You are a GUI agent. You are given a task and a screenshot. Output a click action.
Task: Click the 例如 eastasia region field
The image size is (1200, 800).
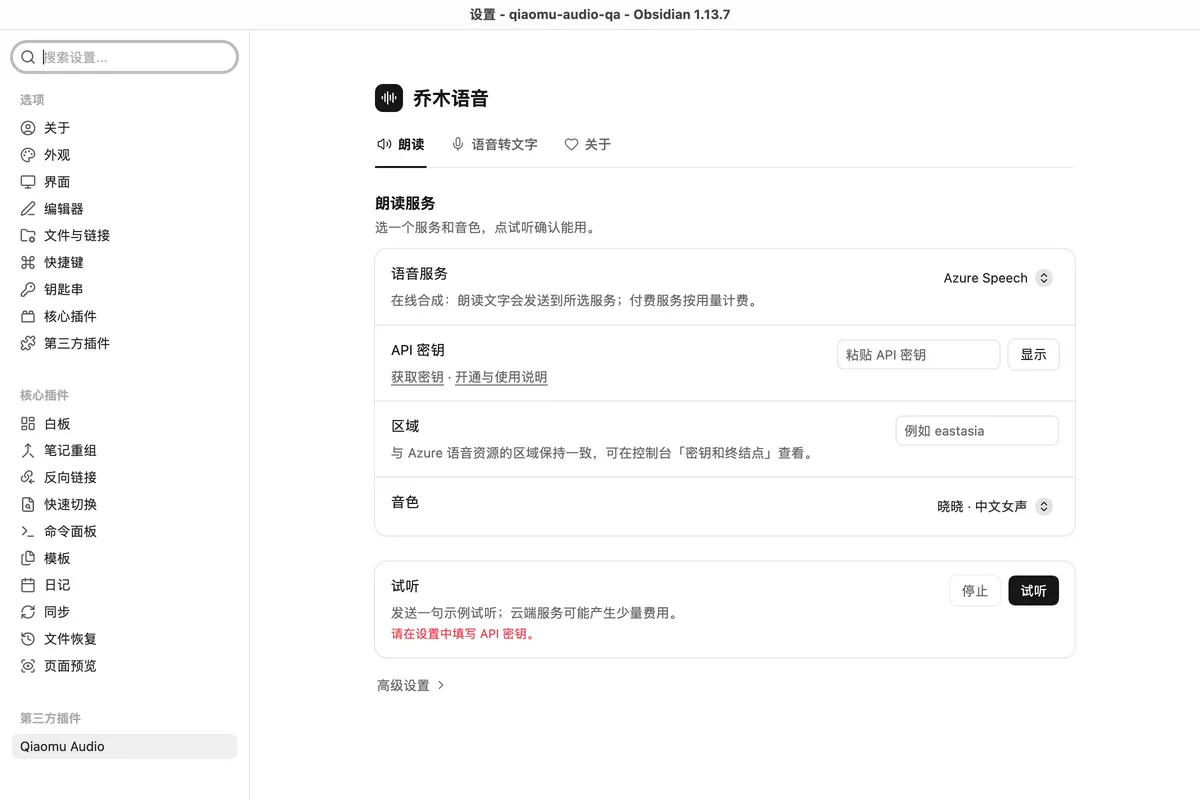977,431
